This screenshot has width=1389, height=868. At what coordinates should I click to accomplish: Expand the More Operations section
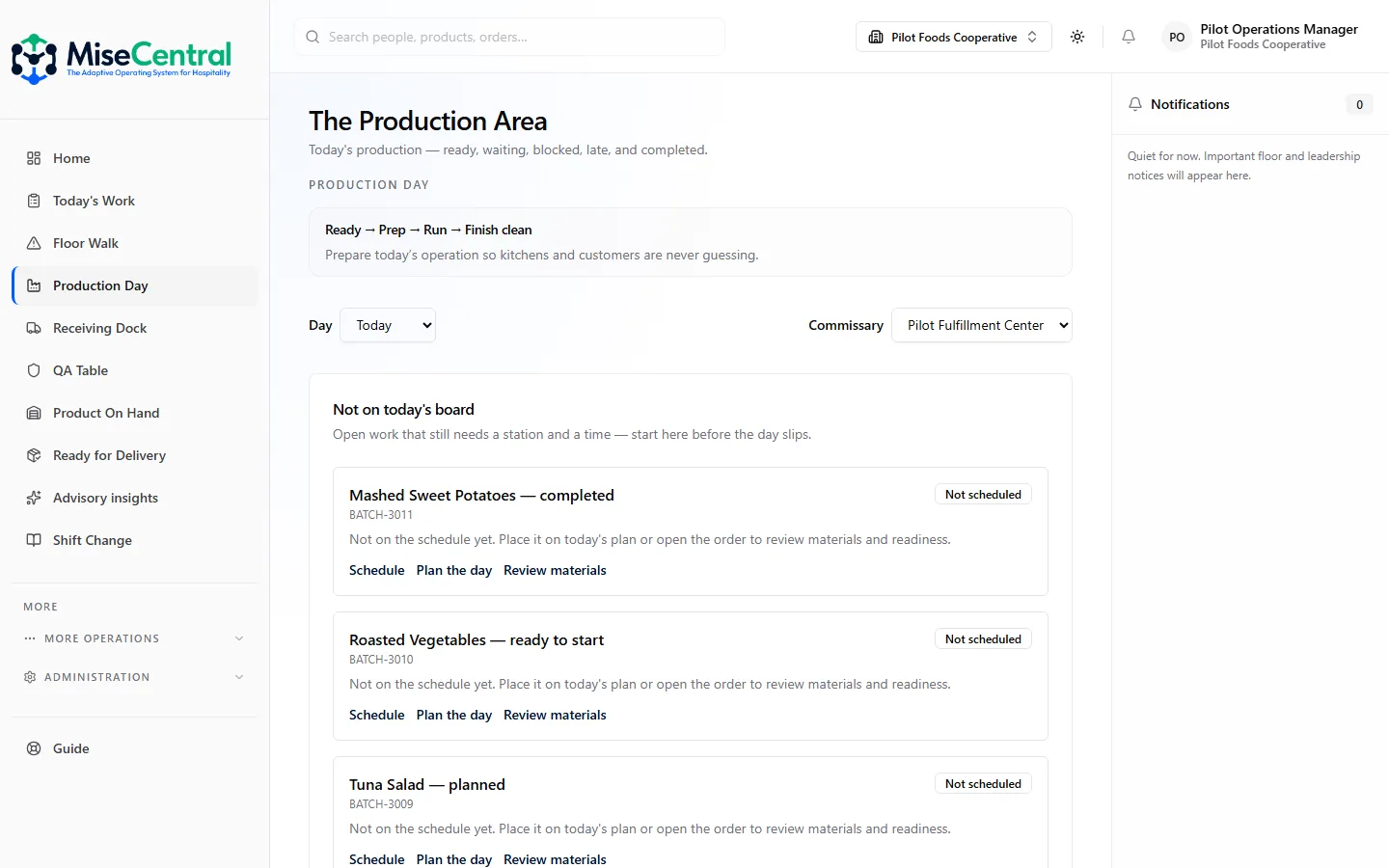[135, 638]
